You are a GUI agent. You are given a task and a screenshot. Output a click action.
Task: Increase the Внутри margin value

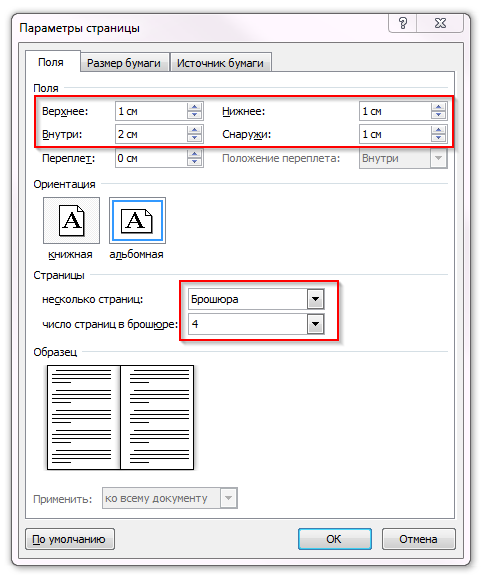coord(195,130)
